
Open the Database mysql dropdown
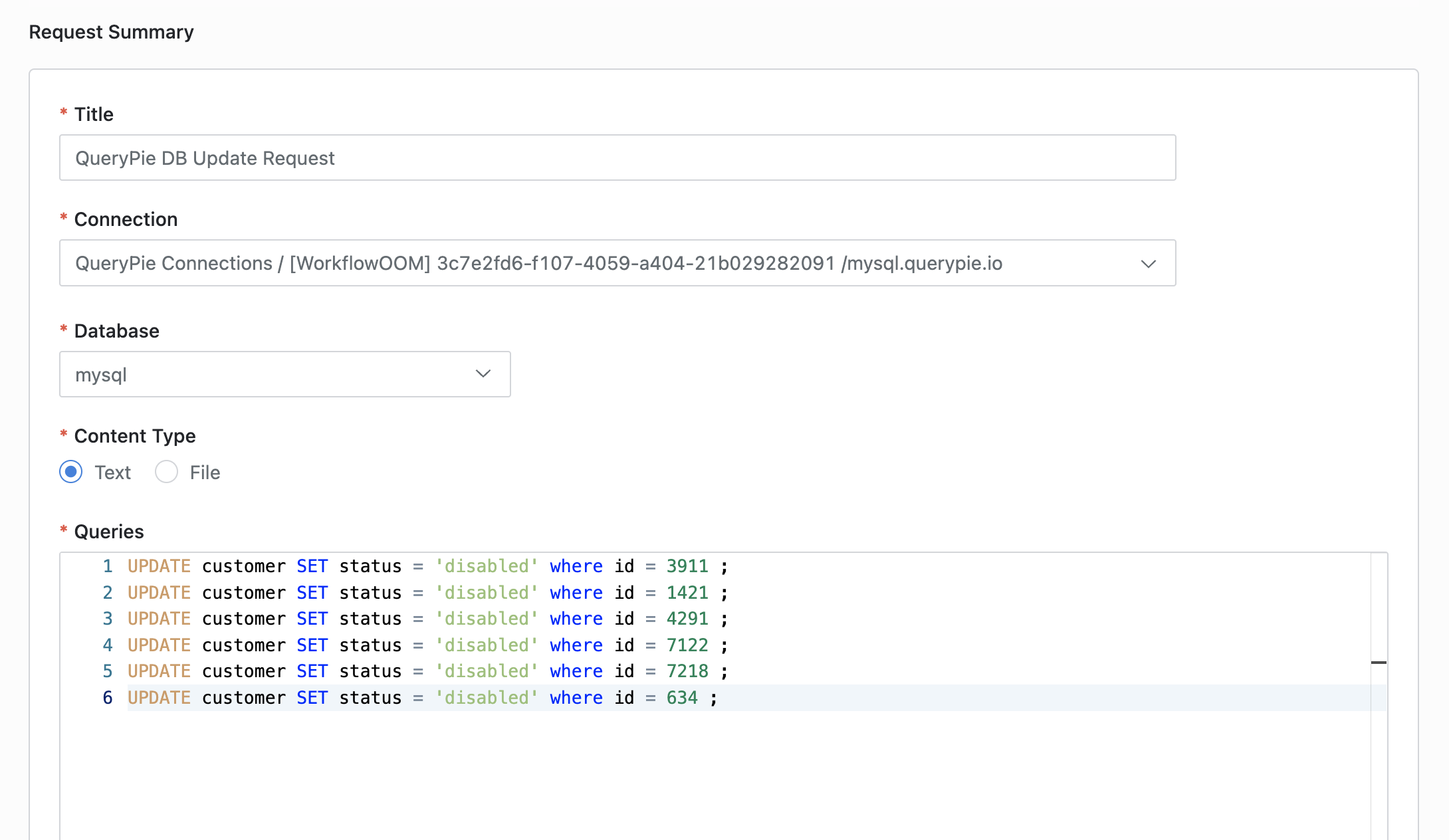pos(285,374)
